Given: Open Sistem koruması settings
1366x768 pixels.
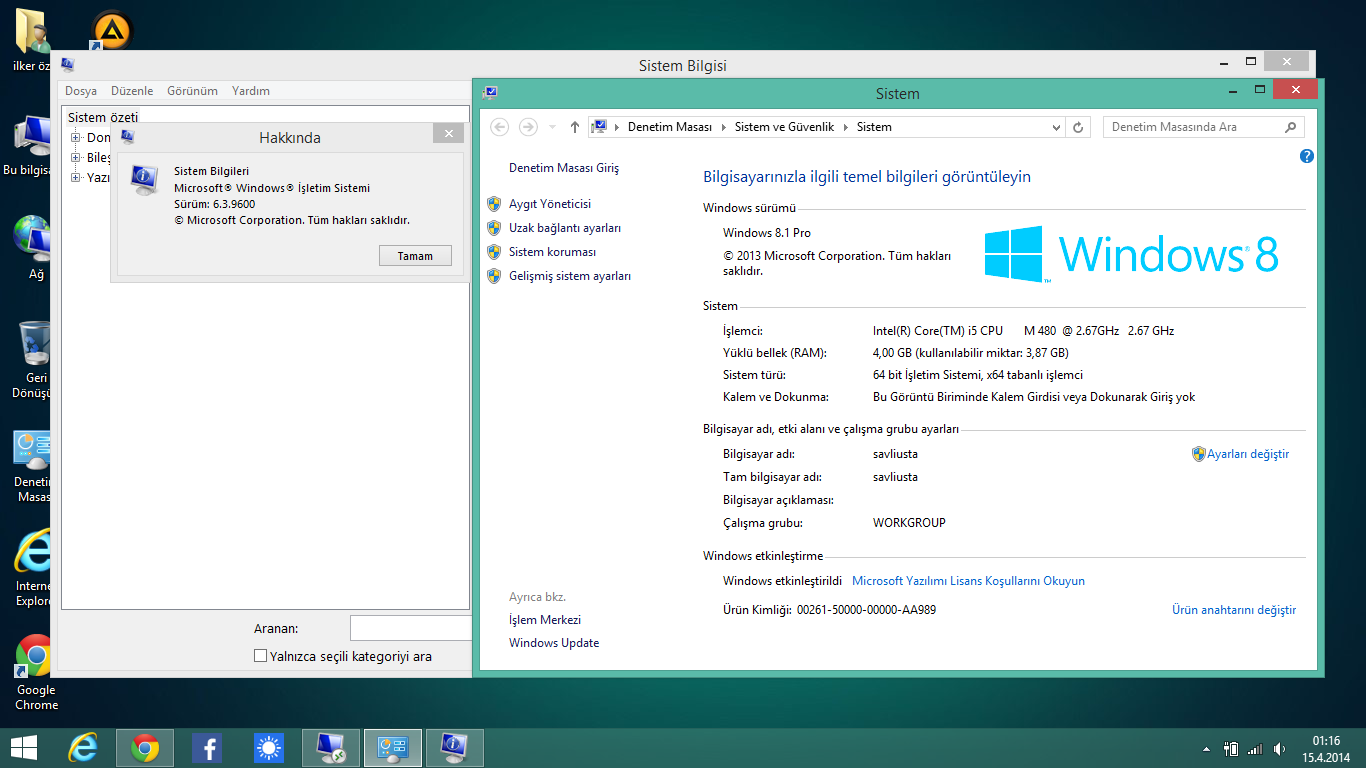Looking at the screenshot, I should pyautogui.click(x=552, y=252).
